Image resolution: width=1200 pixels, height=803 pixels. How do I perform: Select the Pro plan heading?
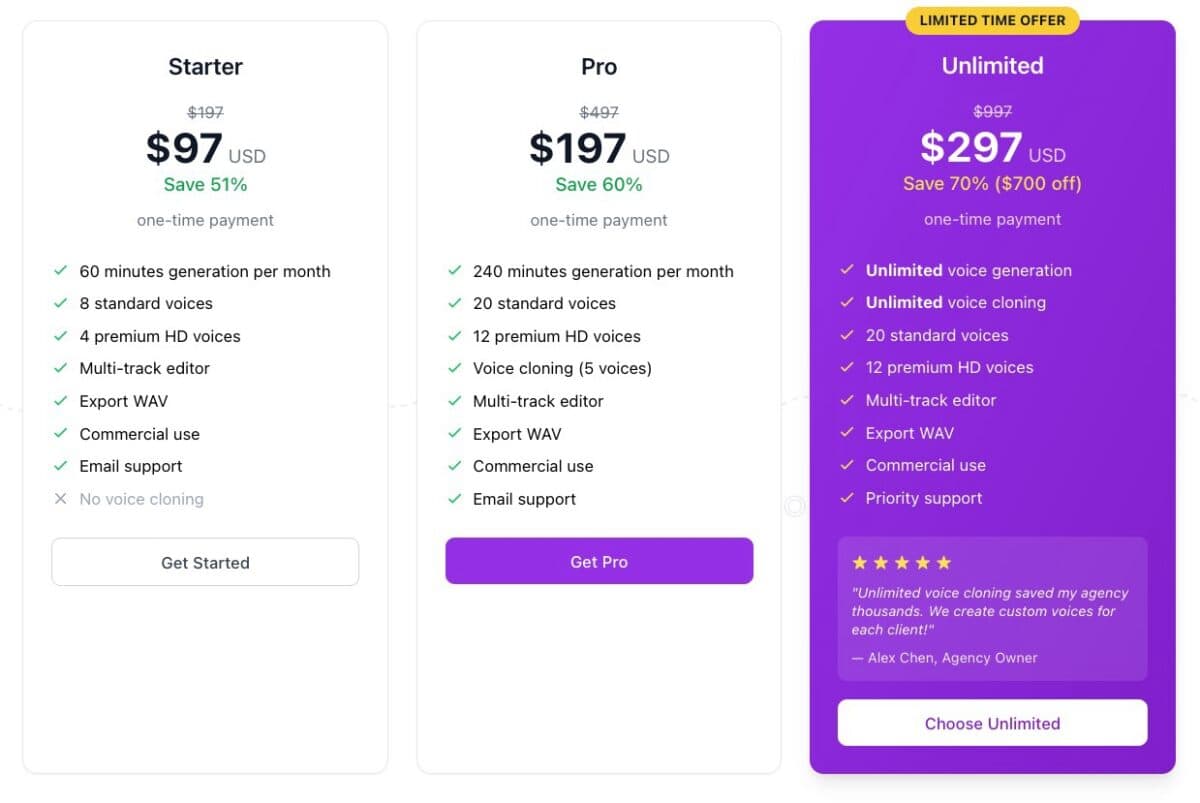tap(598, 66)
